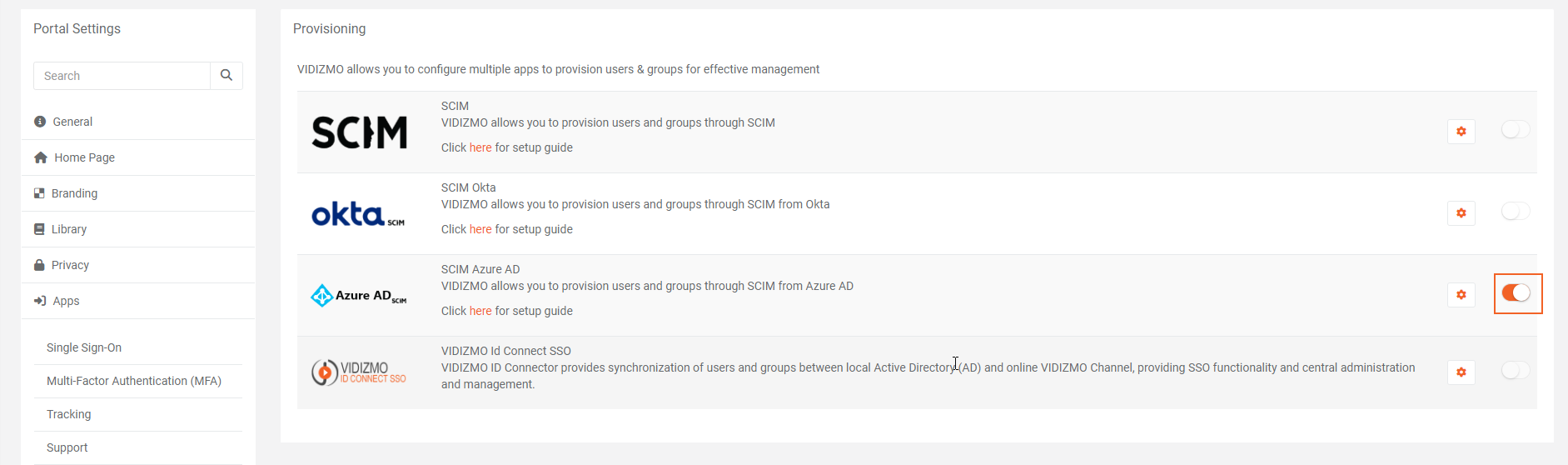Open VIDIZMO Id Connect SSO settings gear
This screenshot has width=1568, height=465.
(1461, 372)
